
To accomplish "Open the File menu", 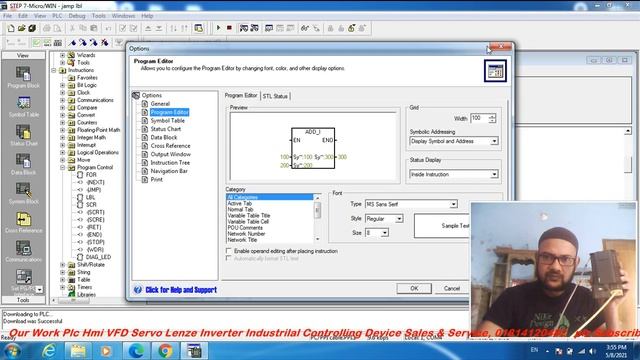I will [x=7, y=16].
